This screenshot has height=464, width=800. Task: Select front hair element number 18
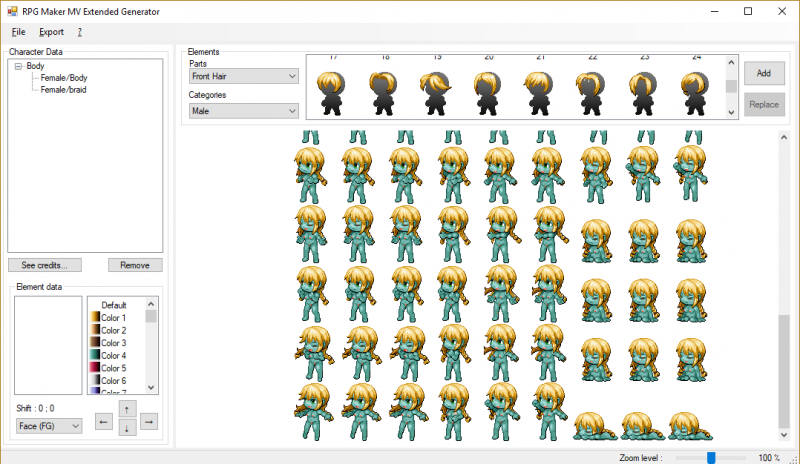click(x=383, y=93)
